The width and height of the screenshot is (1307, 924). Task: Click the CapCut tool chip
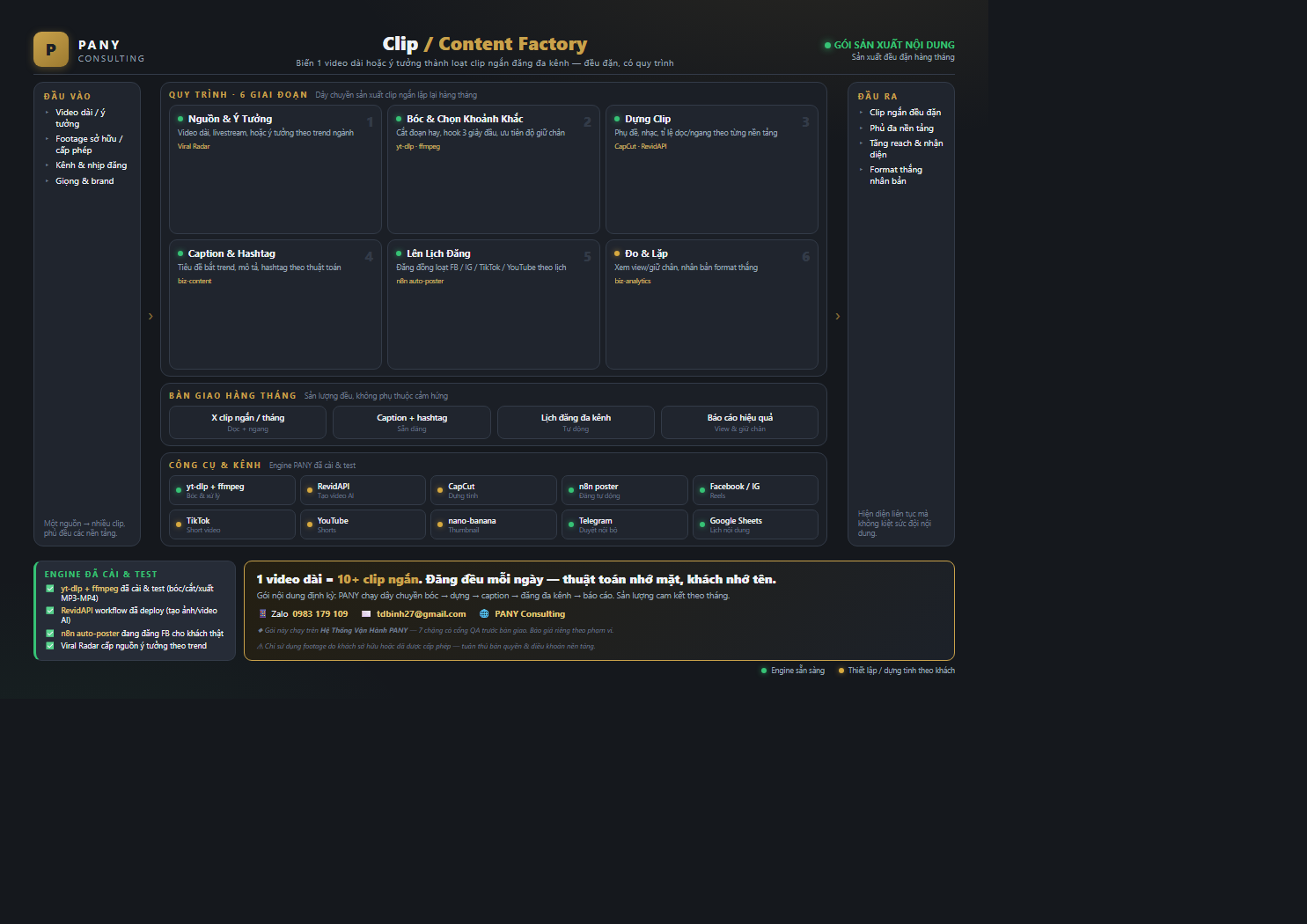[x=494, y=490]
